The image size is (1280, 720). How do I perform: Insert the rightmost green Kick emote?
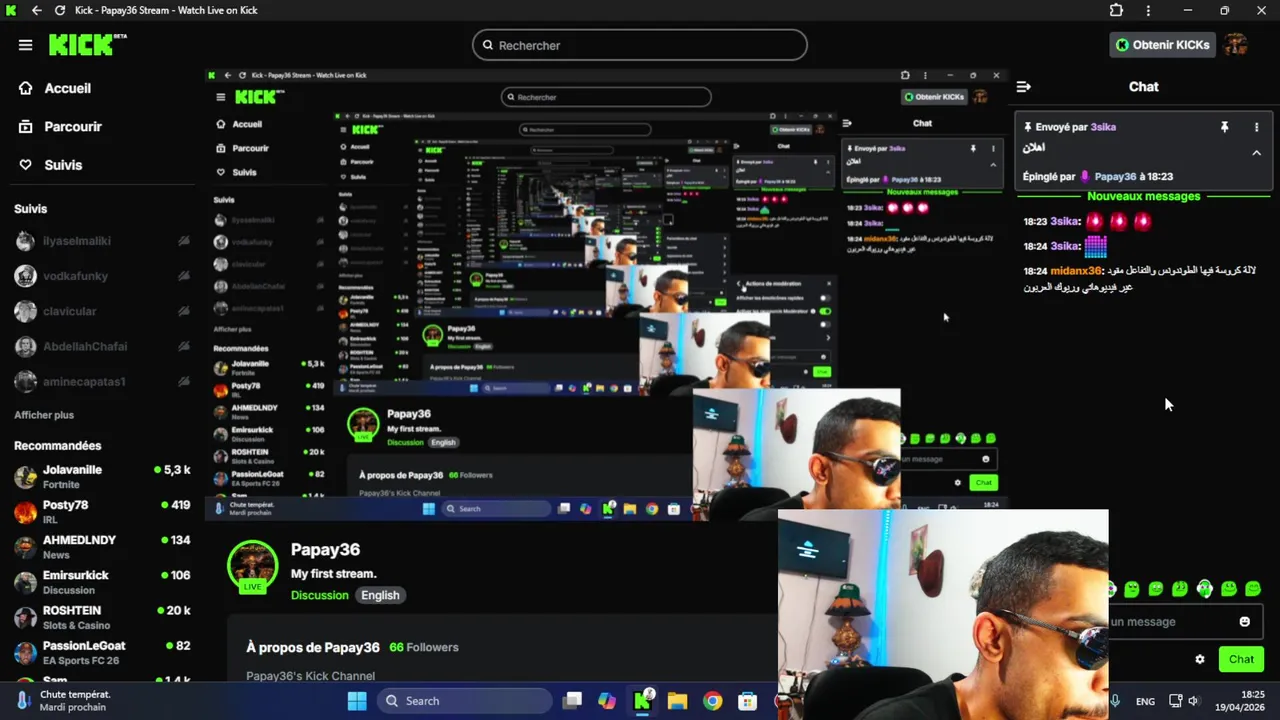1253,589
